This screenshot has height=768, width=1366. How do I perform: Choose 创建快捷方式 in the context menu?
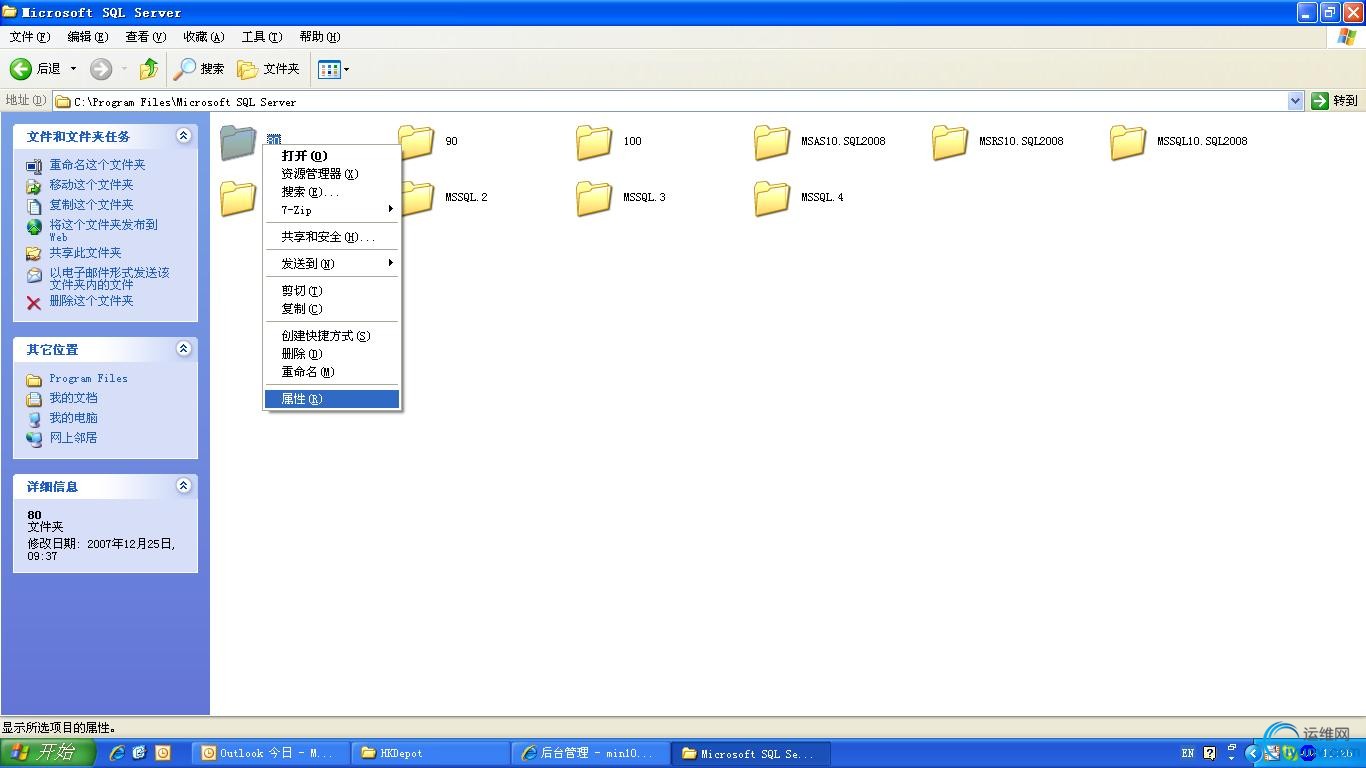[x=332, y=336]
